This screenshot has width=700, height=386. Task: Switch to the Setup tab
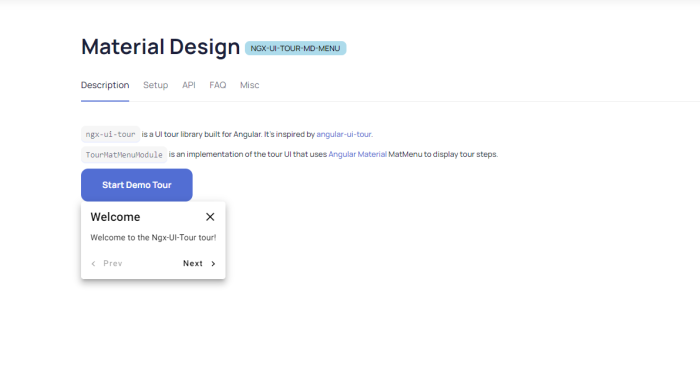[x=155, y=85]
